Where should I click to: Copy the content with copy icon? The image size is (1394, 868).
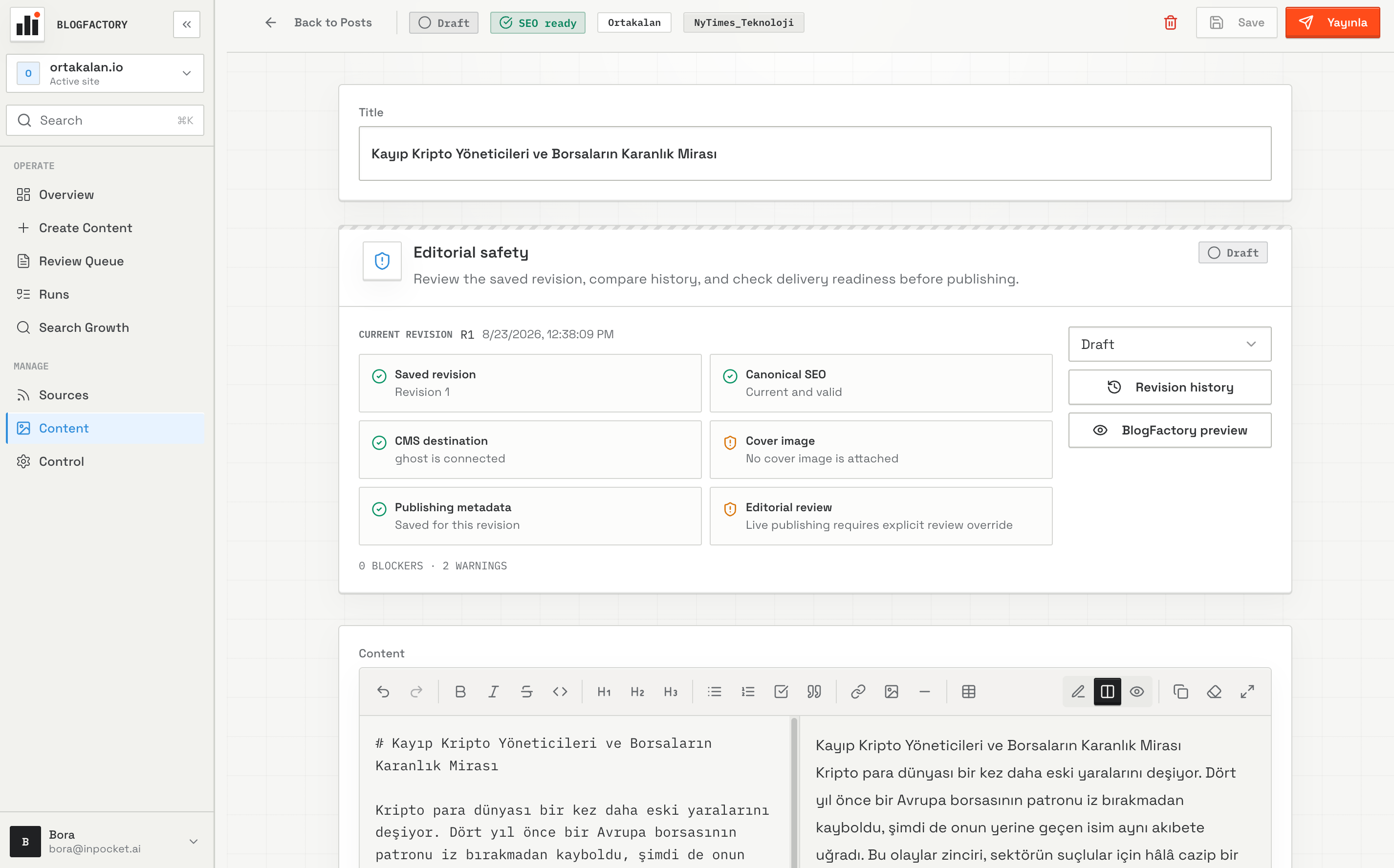1180,692
